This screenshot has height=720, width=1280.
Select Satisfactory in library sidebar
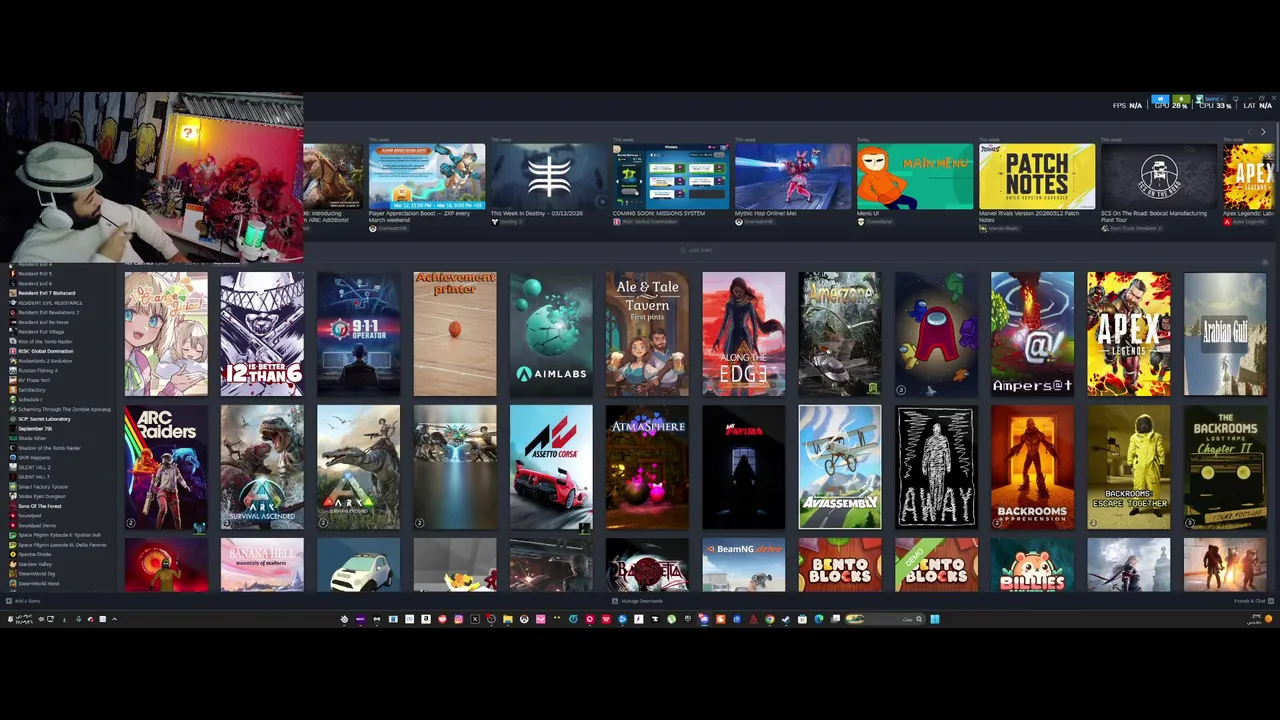(32, 390)
